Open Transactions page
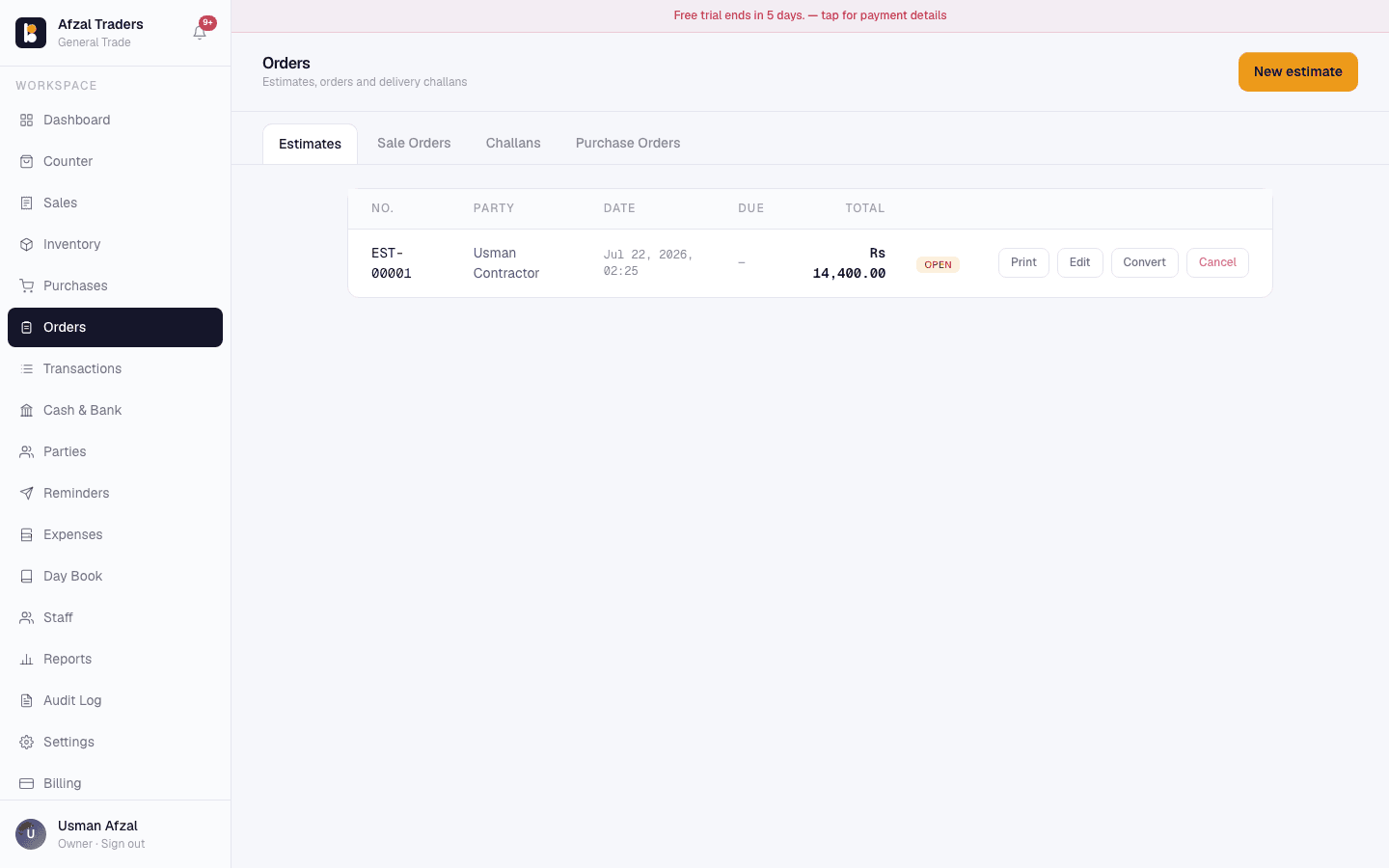Image resolution: width=1389 pixels, height=868 pixels. pos(115,369)
